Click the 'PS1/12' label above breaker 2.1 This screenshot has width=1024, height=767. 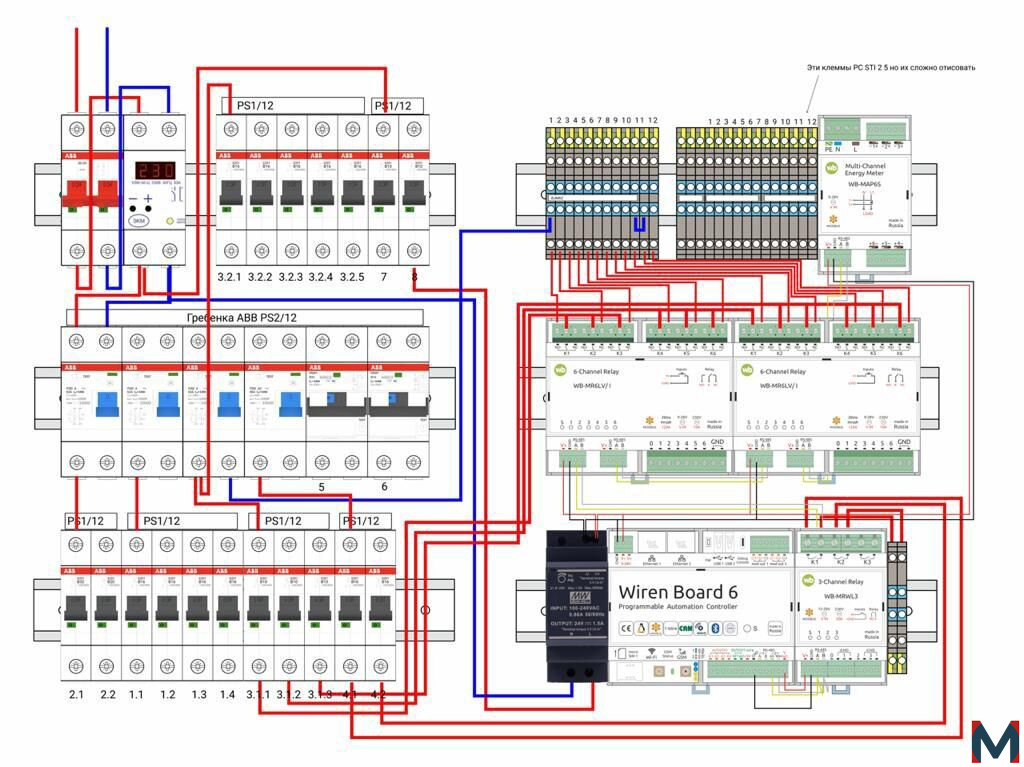tap(85, 521)
